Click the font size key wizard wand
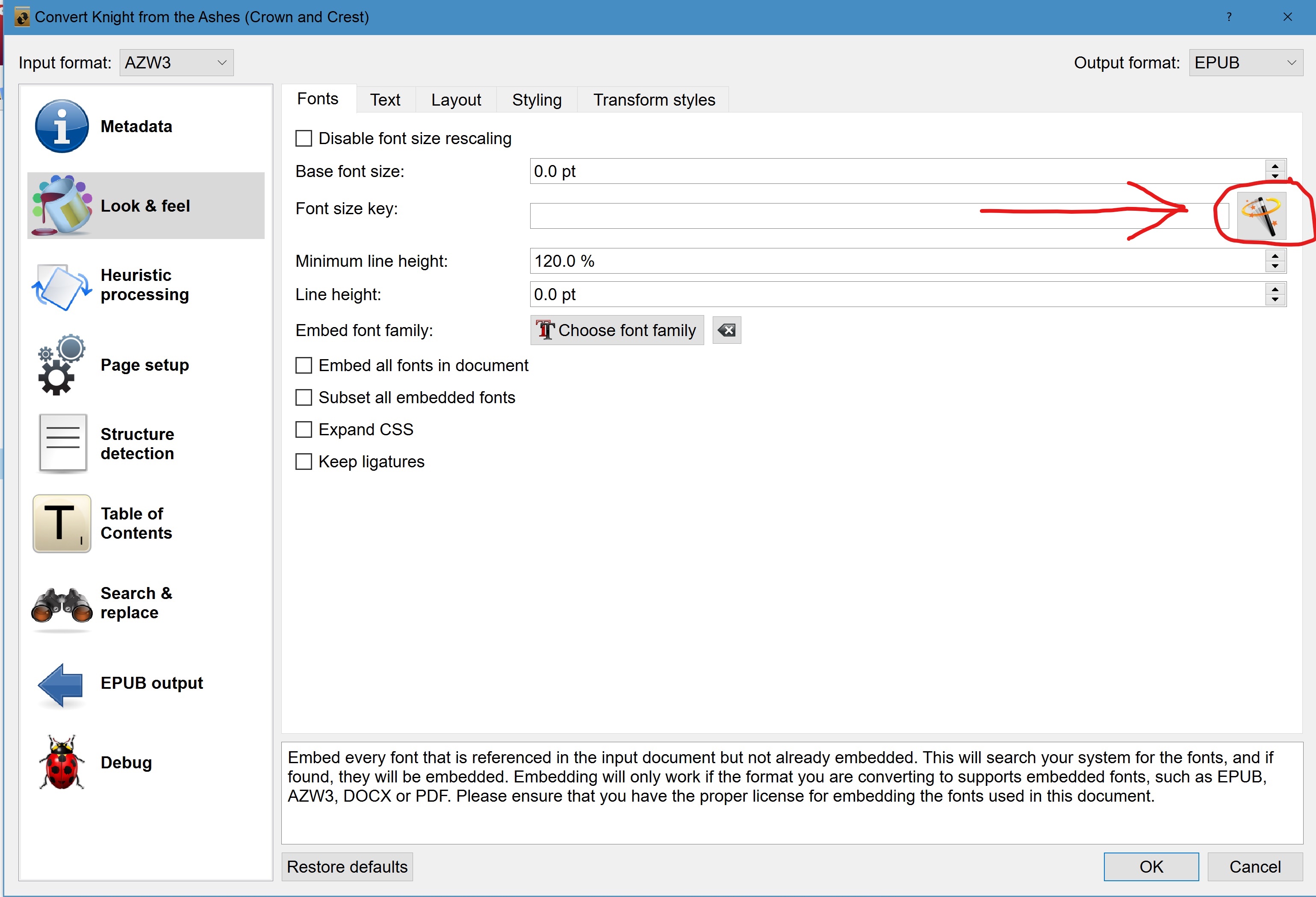The width and height of the screenshot is (1316, 897). coord(1261,215)
